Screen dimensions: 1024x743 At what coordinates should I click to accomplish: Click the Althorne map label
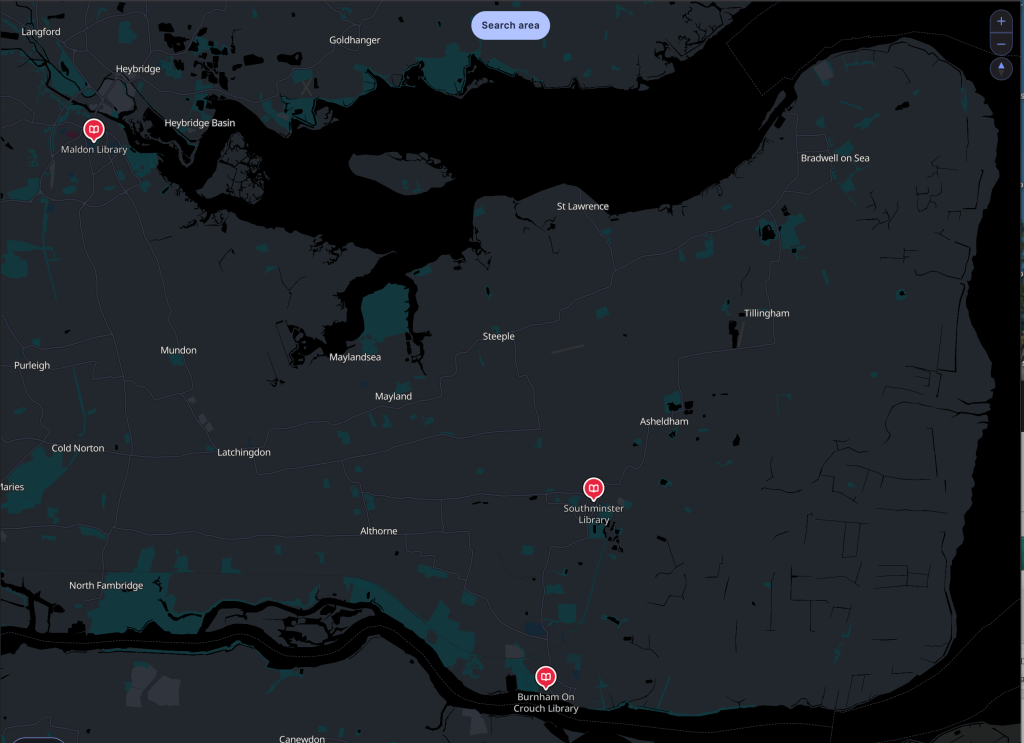click(378, 531)
